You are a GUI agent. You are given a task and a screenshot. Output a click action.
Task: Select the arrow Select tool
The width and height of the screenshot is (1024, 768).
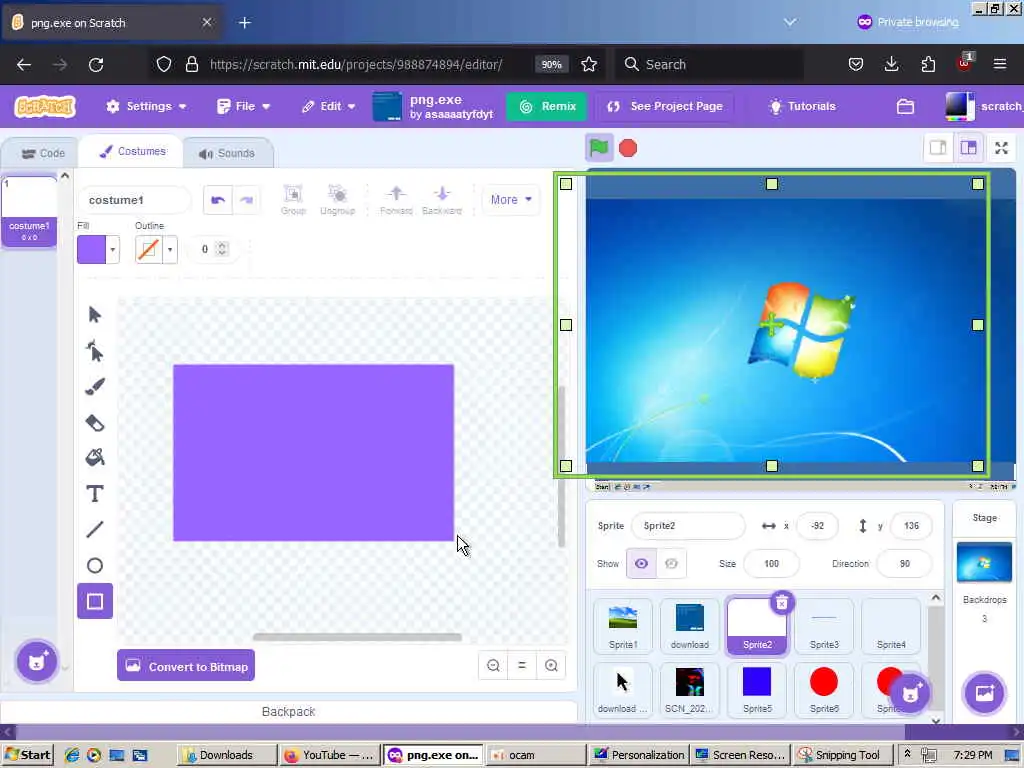pos(95,315)
